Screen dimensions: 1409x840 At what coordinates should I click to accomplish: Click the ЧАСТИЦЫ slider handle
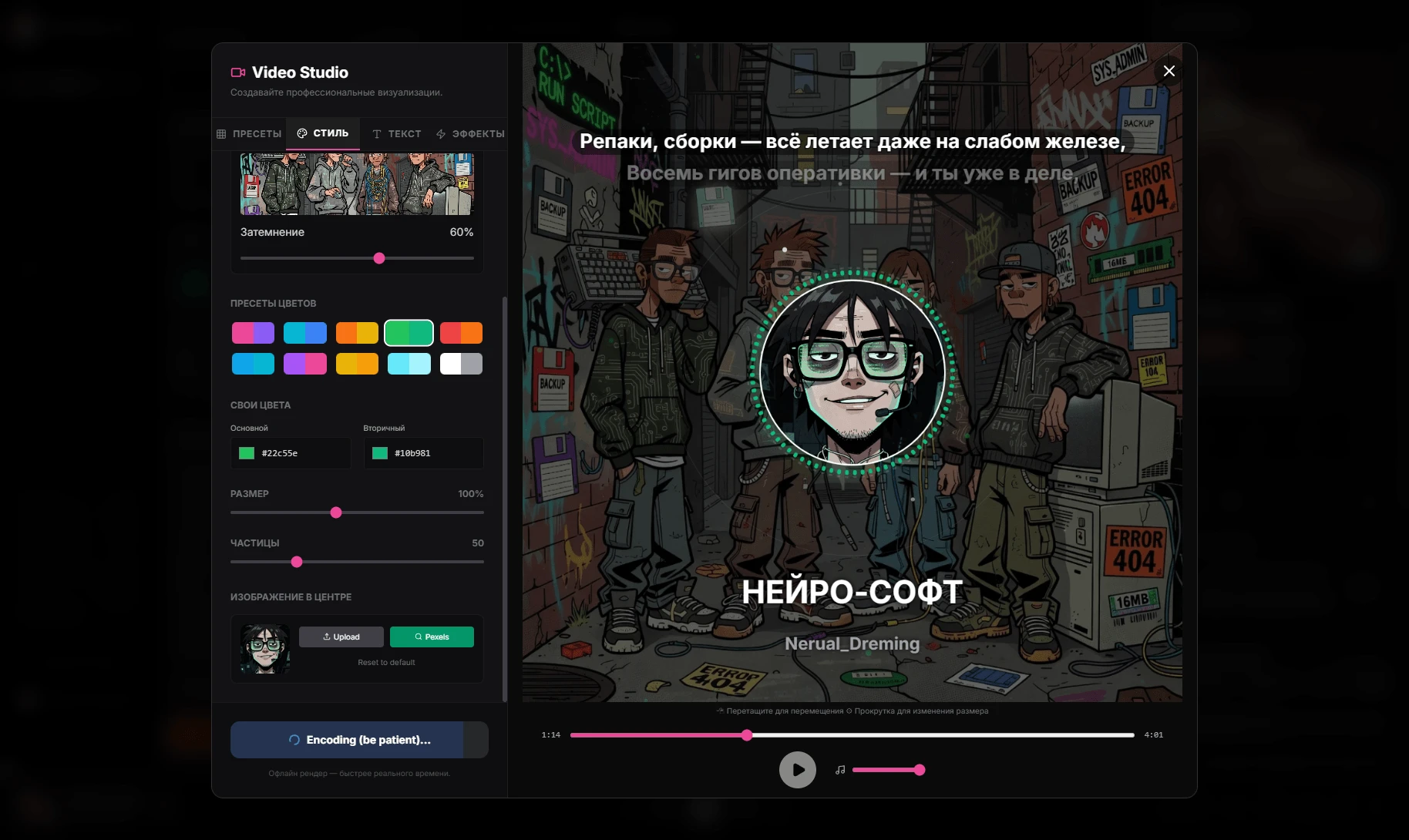click(297, 562)
